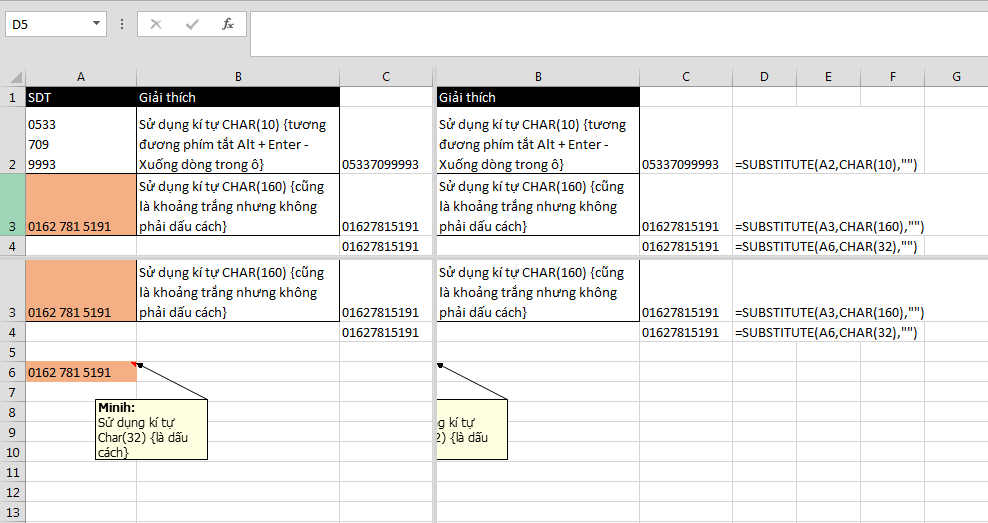Open the Name Box dropdown arrow

click(96, 24)
